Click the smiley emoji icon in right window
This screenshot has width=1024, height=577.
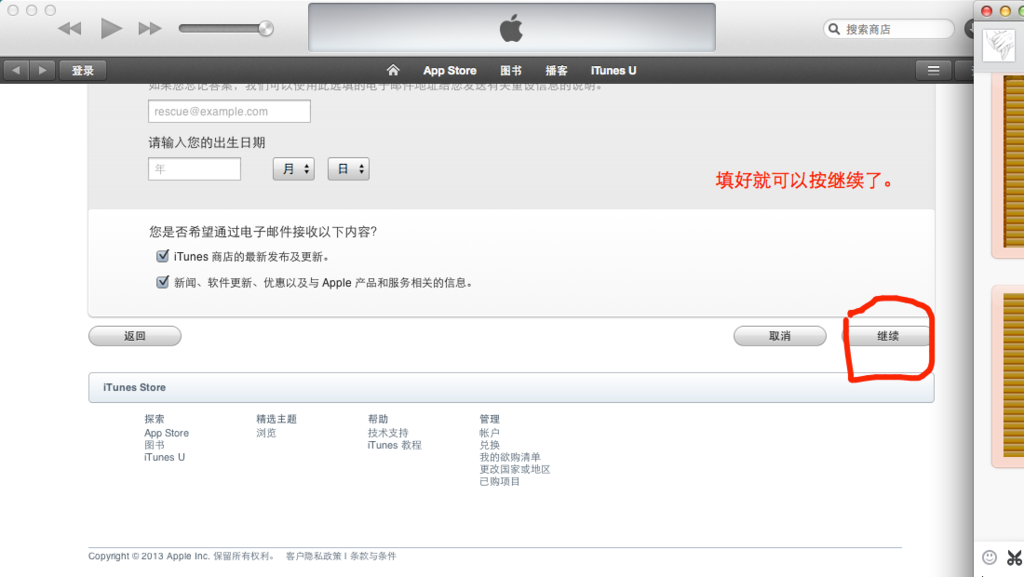tap(989, 557)
